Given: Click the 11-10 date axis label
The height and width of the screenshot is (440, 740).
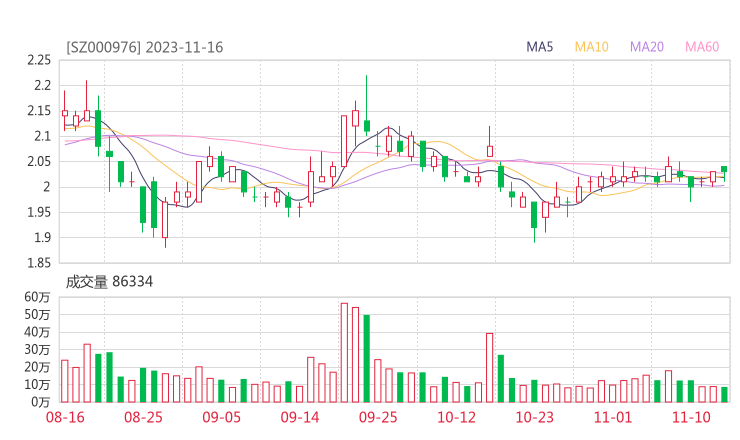Looking at the screenshot, I should coord(691,417).
